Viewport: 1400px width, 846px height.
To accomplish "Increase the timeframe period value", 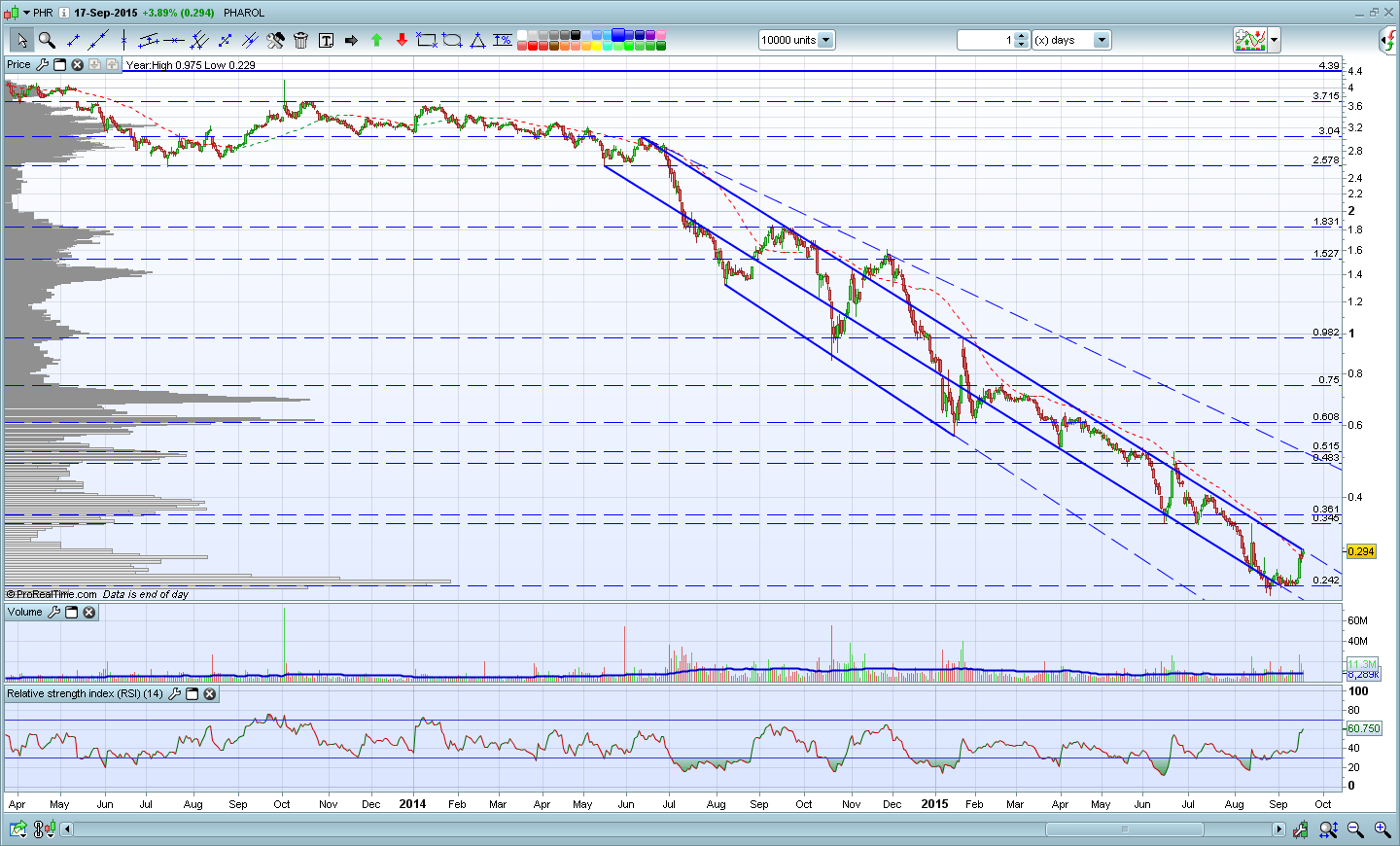I will (1021, 36).
